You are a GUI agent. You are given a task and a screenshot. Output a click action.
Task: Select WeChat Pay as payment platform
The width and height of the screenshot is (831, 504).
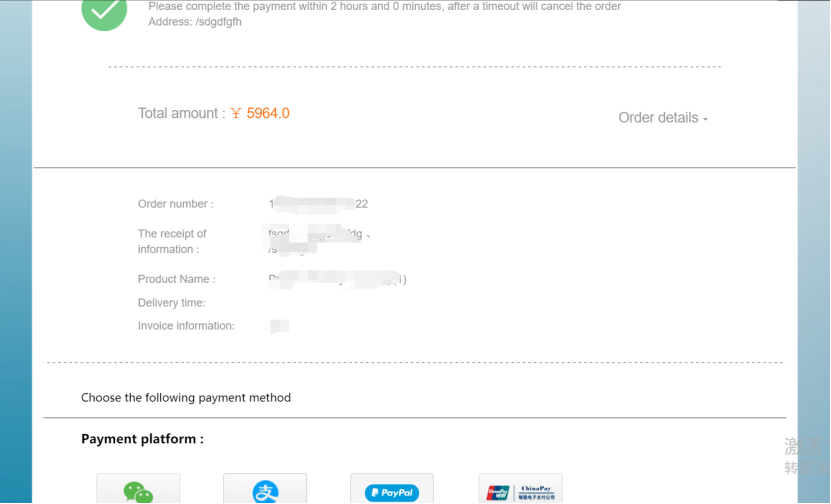pyautogui.click(x=138, y=488)
